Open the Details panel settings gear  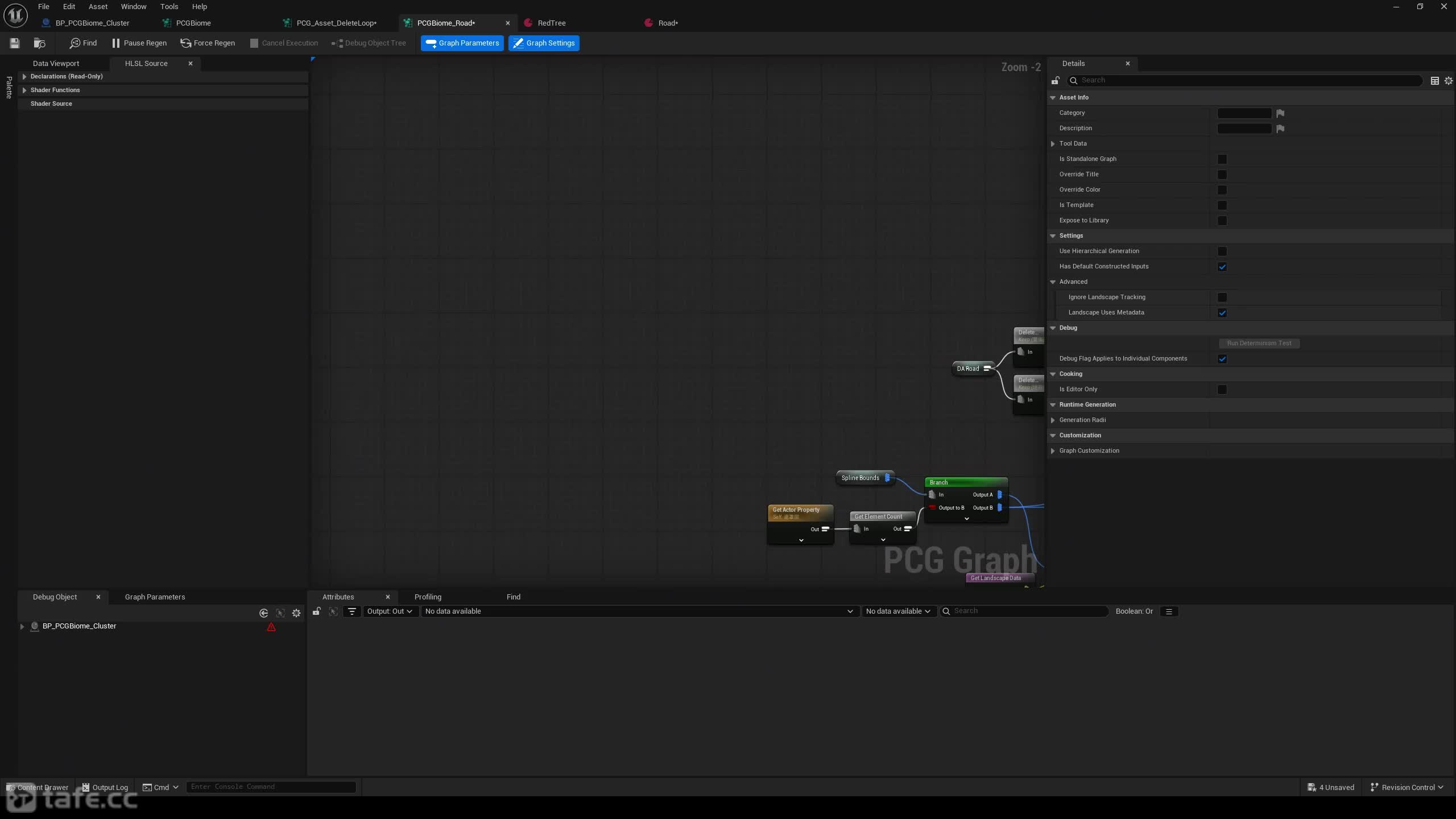pos(1448,81)
